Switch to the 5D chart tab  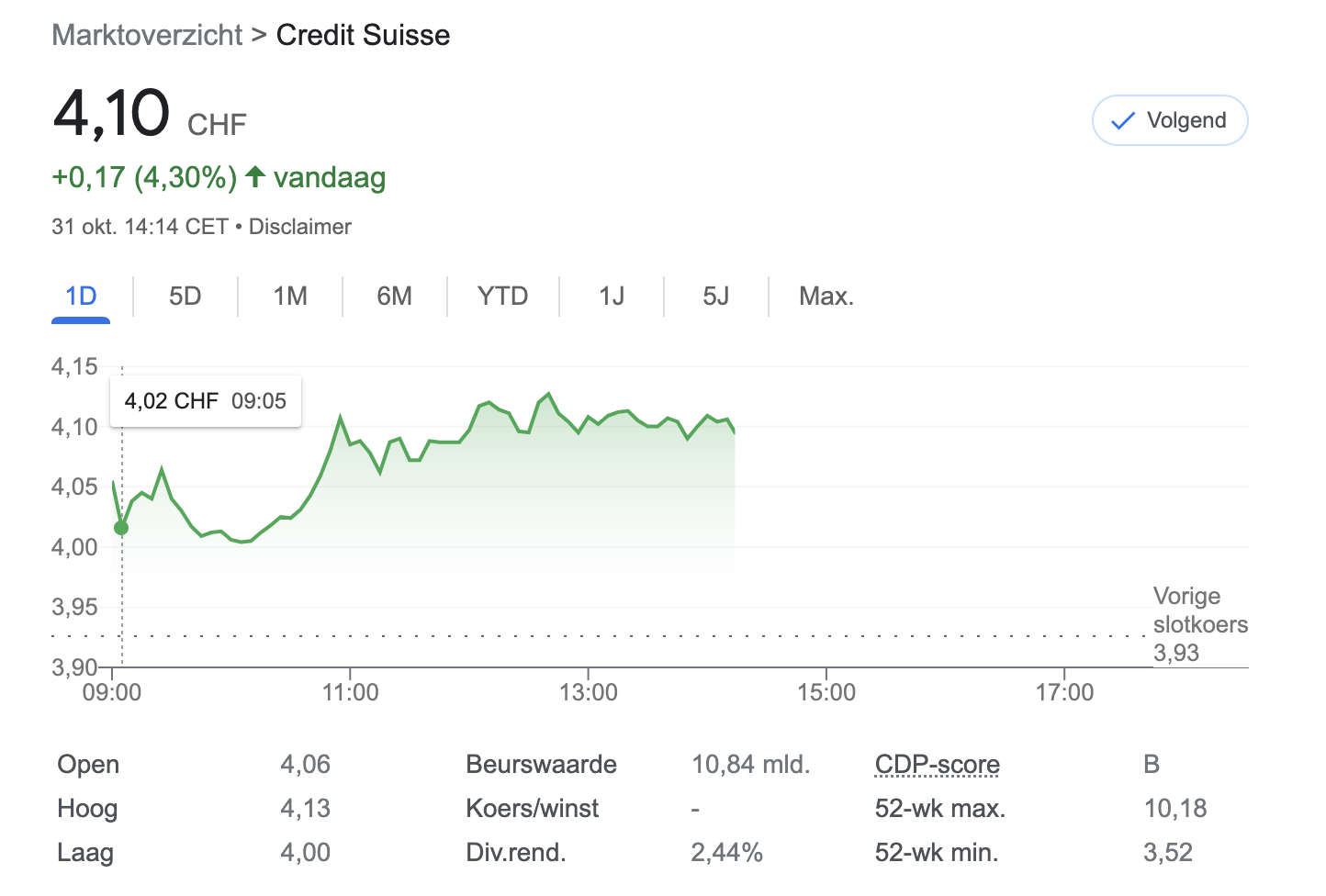pos(185,297)
